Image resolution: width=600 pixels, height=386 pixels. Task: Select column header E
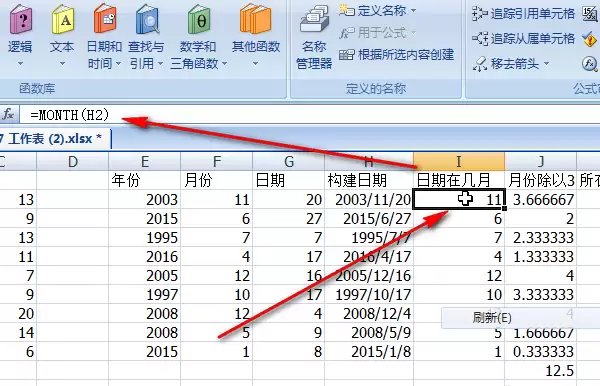145,161
